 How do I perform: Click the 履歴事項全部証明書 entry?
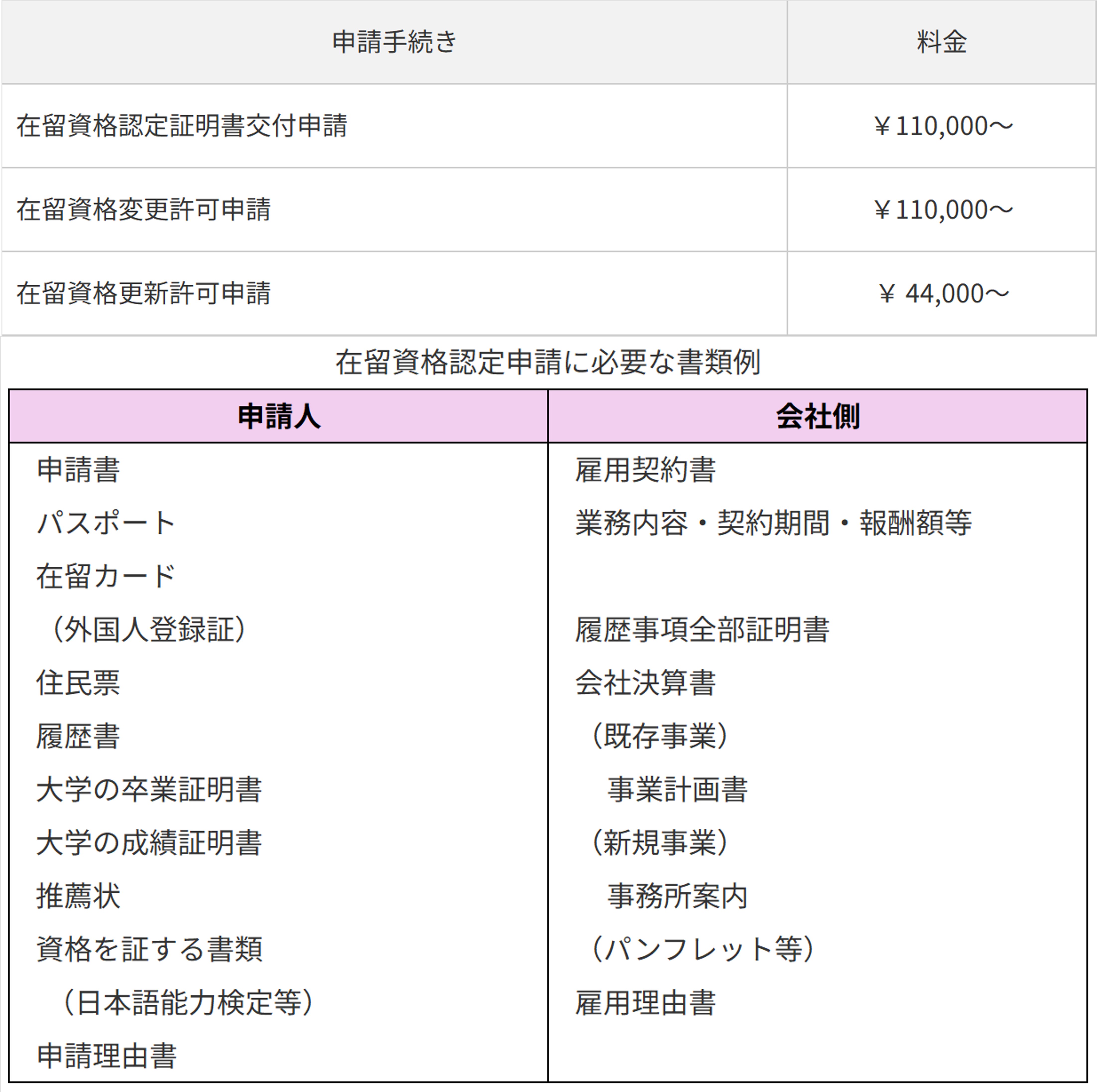[x=702, y=629]
